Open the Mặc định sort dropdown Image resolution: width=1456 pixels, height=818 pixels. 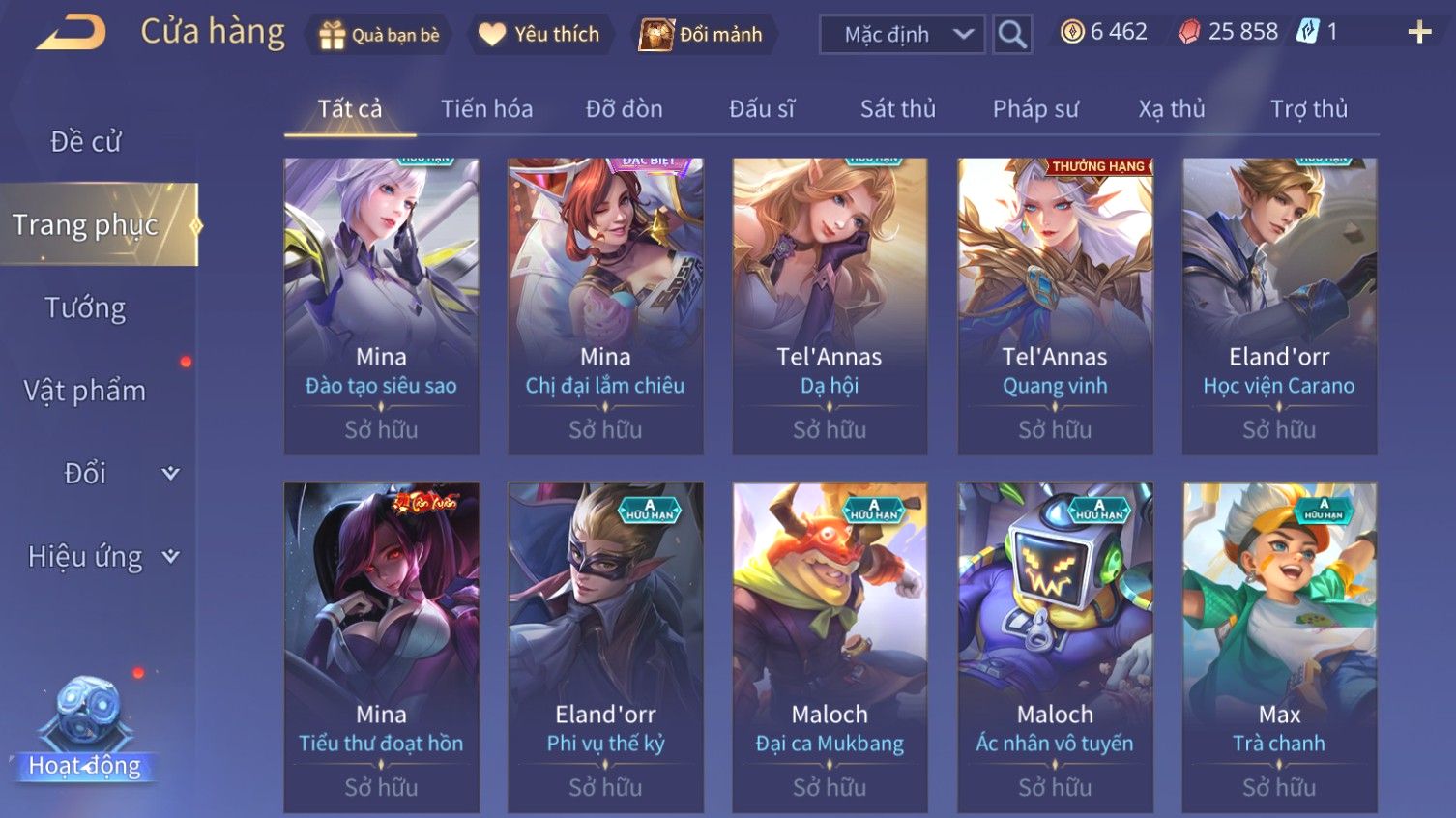902,35
